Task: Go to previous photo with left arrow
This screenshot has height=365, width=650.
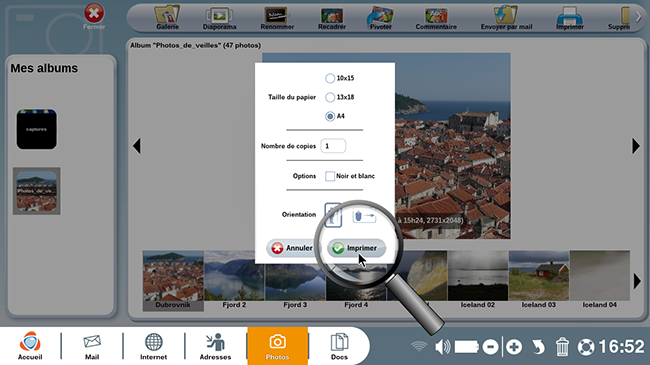Action: (137, 146)
